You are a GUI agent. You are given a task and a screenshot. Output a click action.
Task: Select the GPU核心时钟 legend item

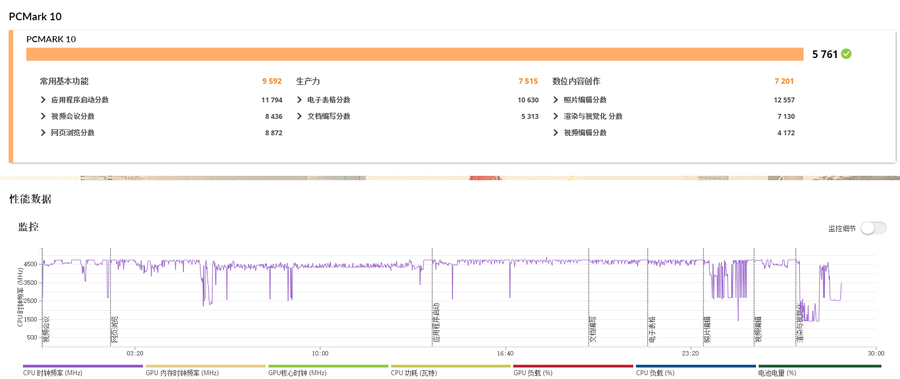point(328,370)
